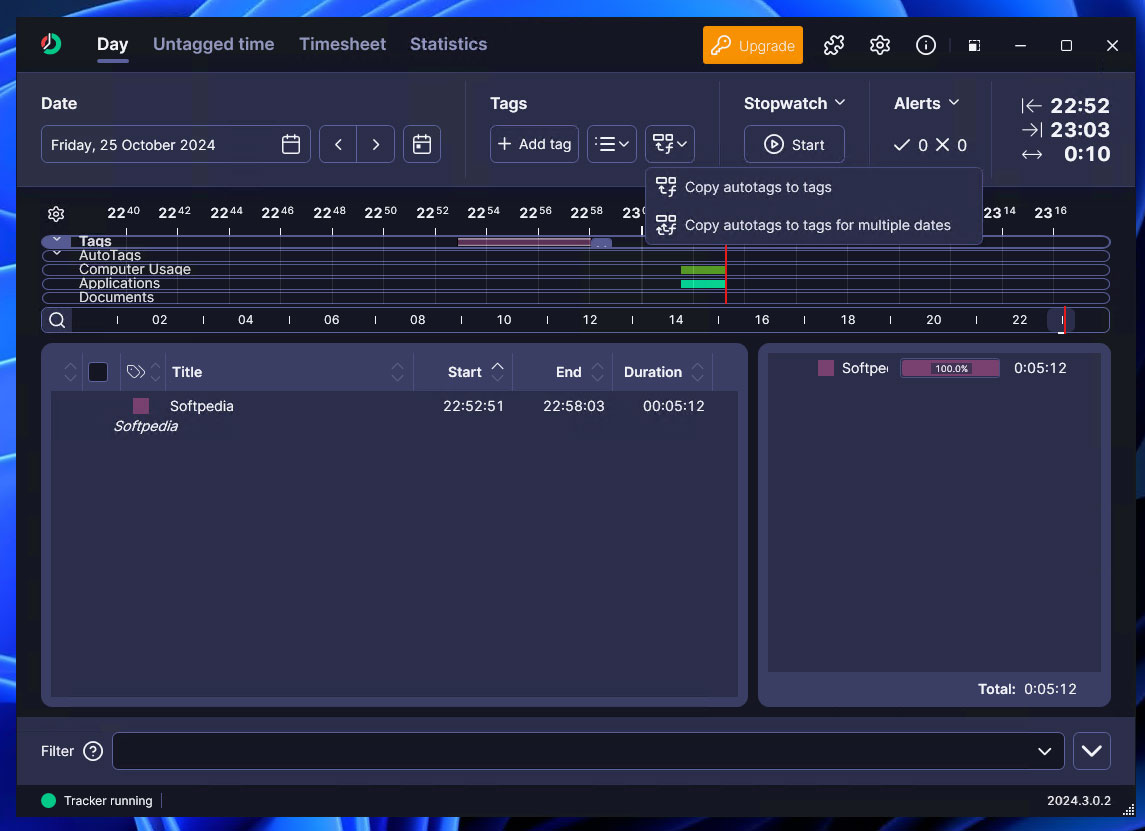Open the calendar picker in date field

pyautogui.click(x=291, y=145)
